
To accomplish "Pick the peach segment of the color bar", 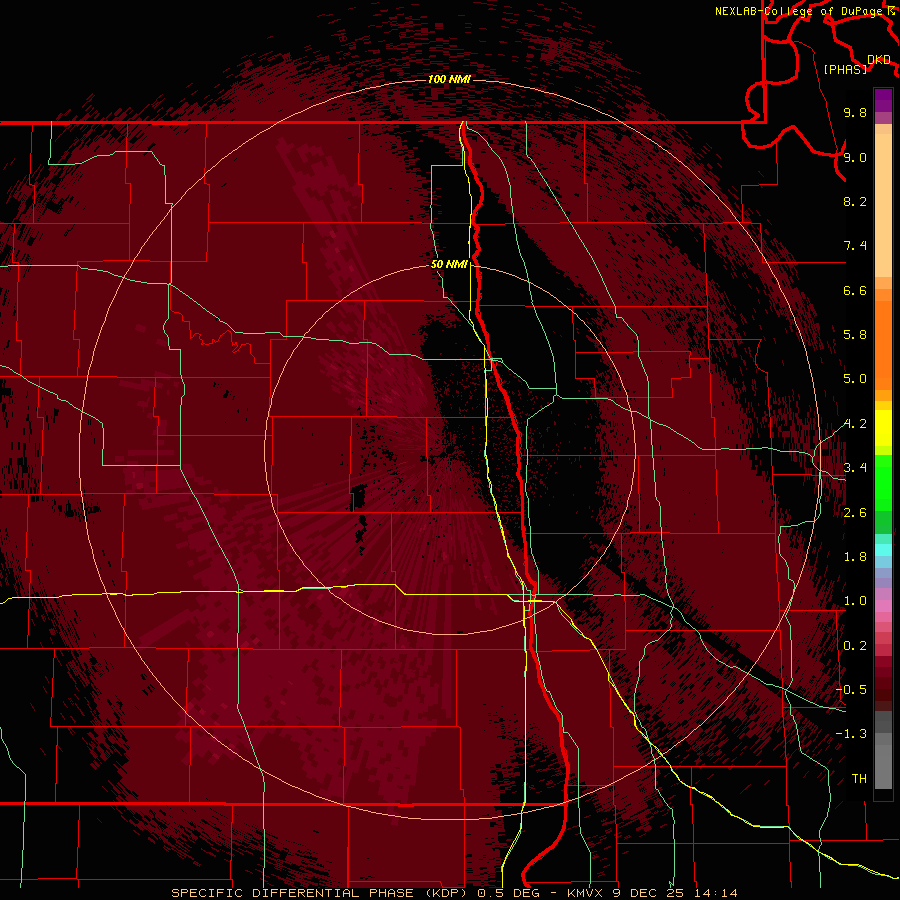I will pos(883,207).
